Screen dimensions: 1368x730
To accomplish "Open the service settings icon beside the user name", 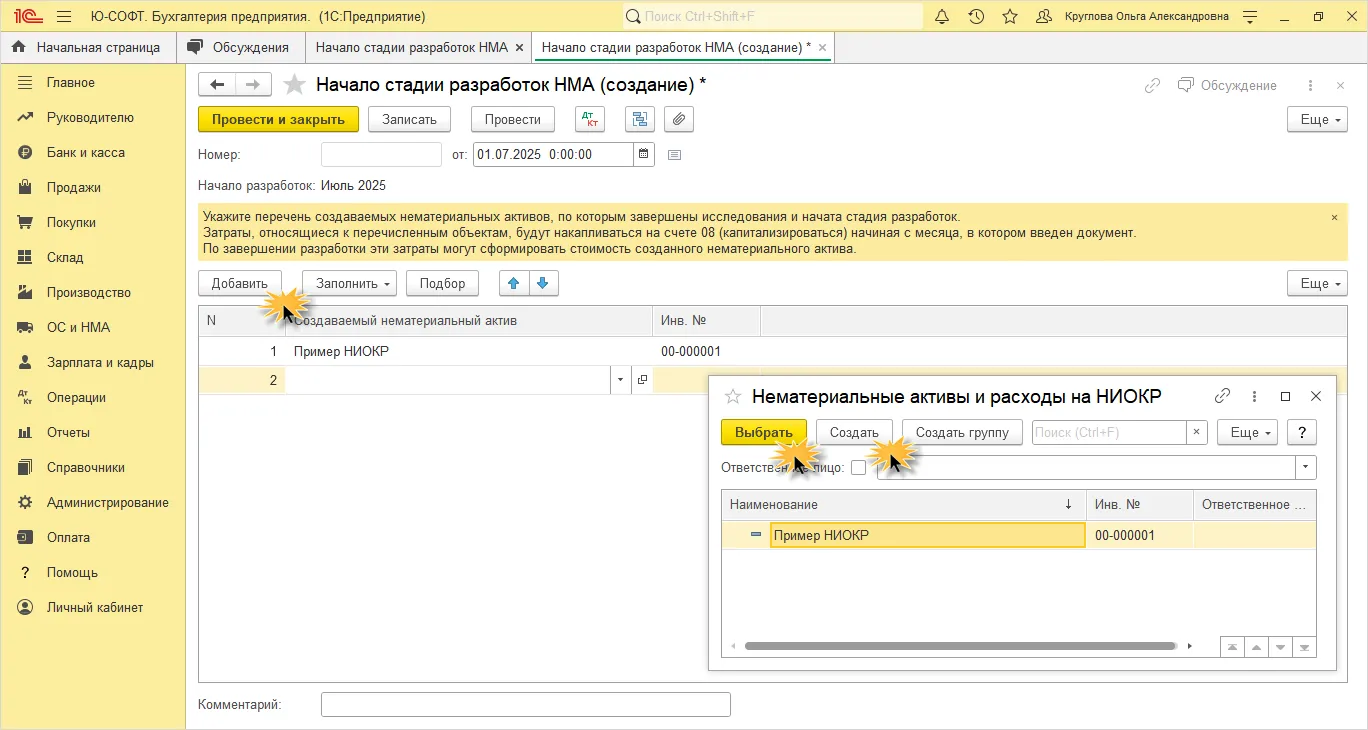I will pos(1250,17).
